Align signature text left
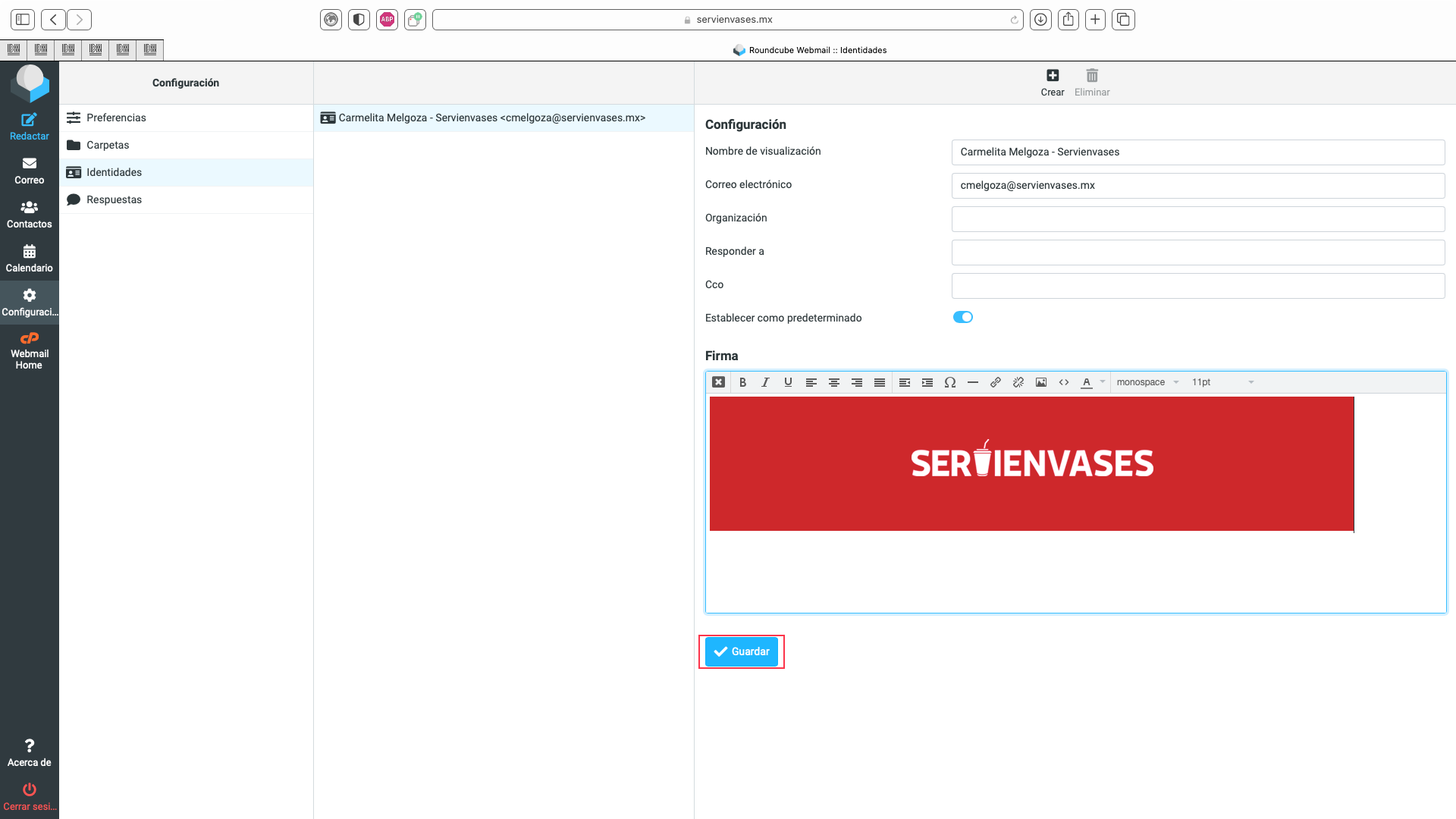This screenshot has width=1456, height=819. (811, 382)
